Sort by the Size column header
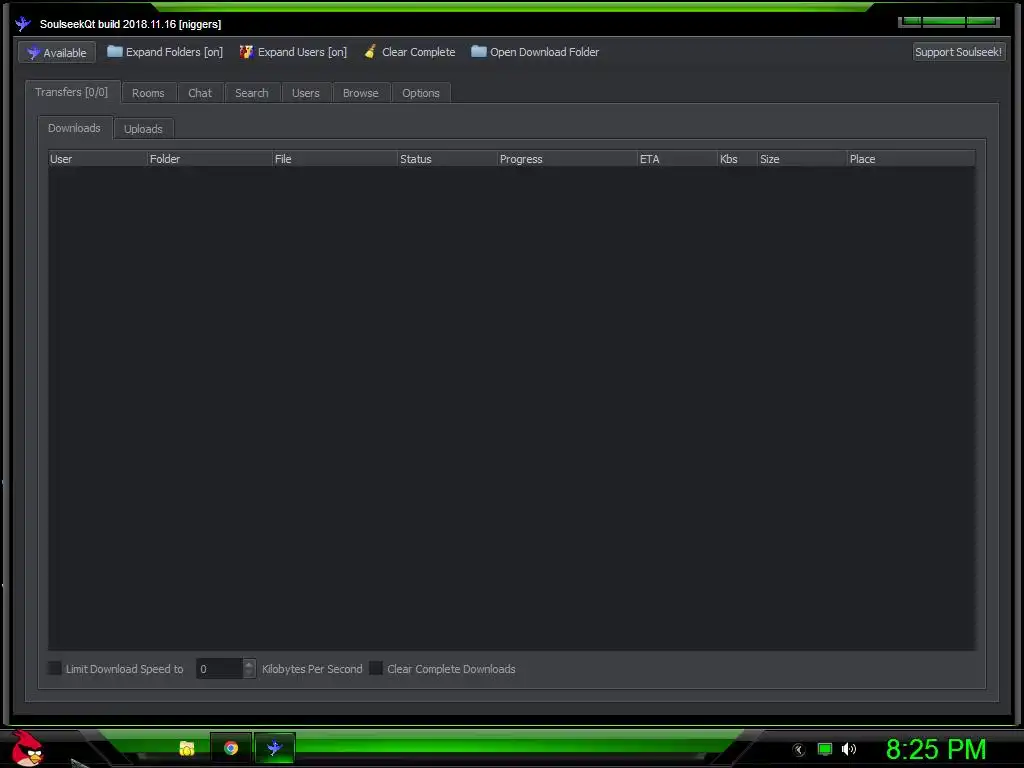 [x=803, y=159]
